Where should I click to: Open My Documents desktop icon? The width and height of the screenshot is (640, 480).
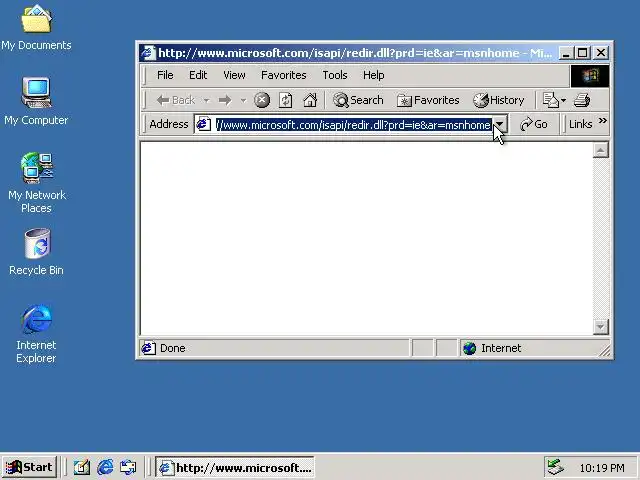(x=36, y=27)
